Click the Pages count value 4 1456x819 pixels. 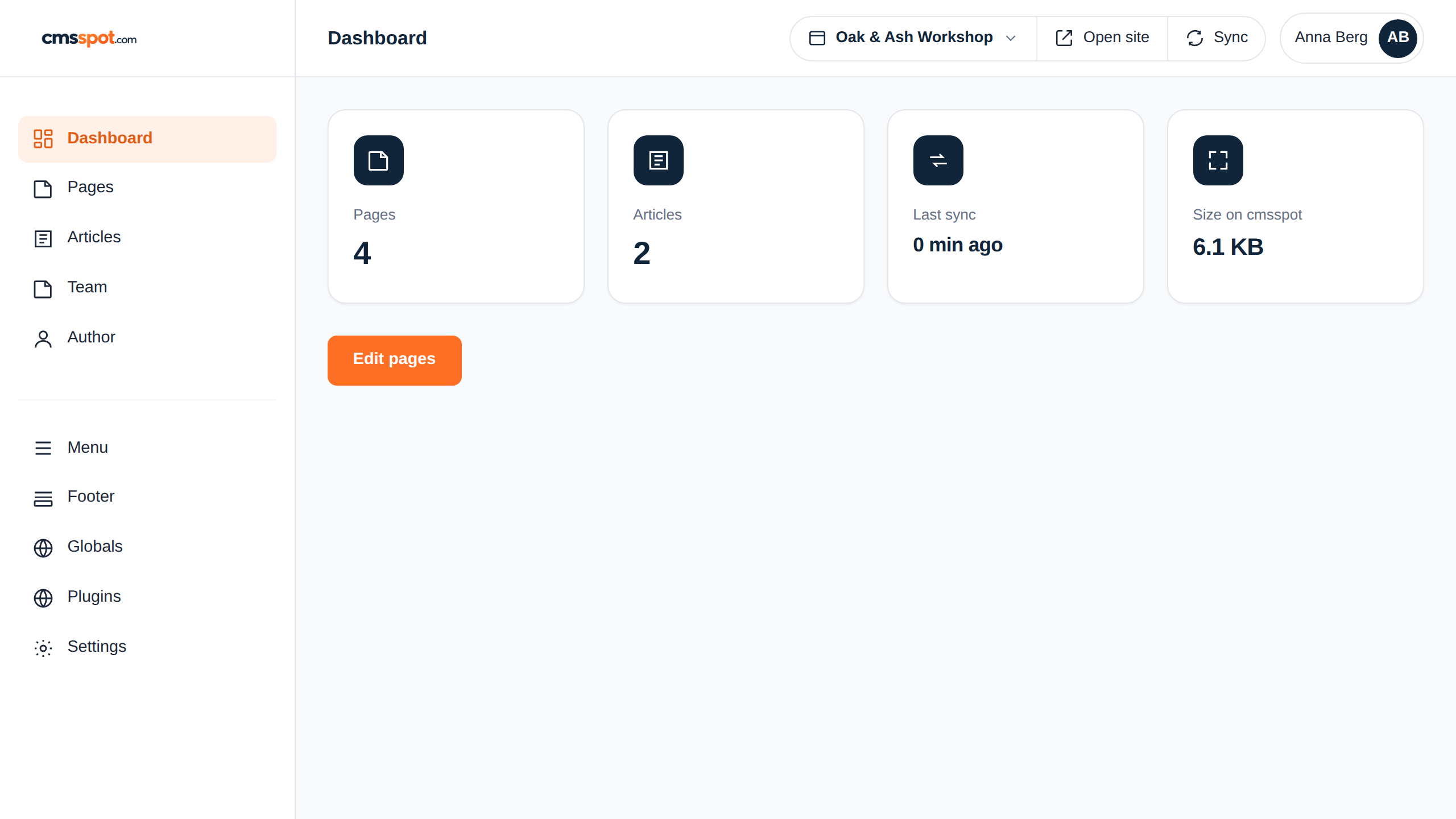click(362, 253)
